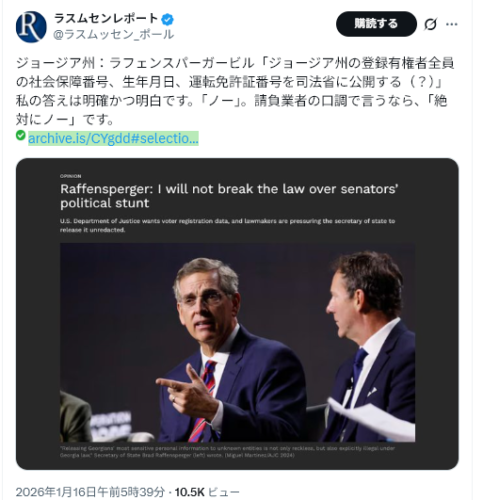The height and width of the screenshot is (500, 483).
Task: Open the archive.is/CYgdd link
Action: pyautogui.click(x=113, y=138)
